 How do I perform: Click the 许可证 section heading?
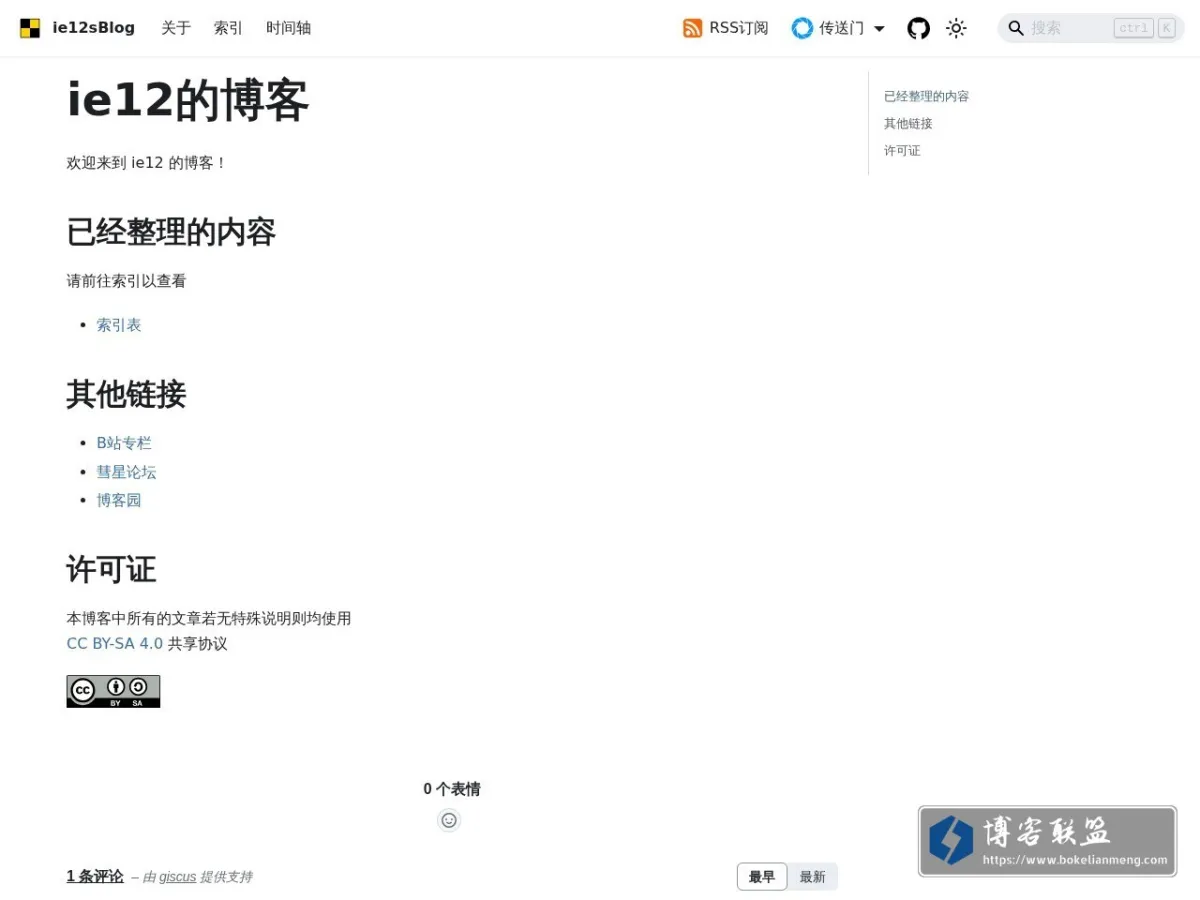click(111, 569)
